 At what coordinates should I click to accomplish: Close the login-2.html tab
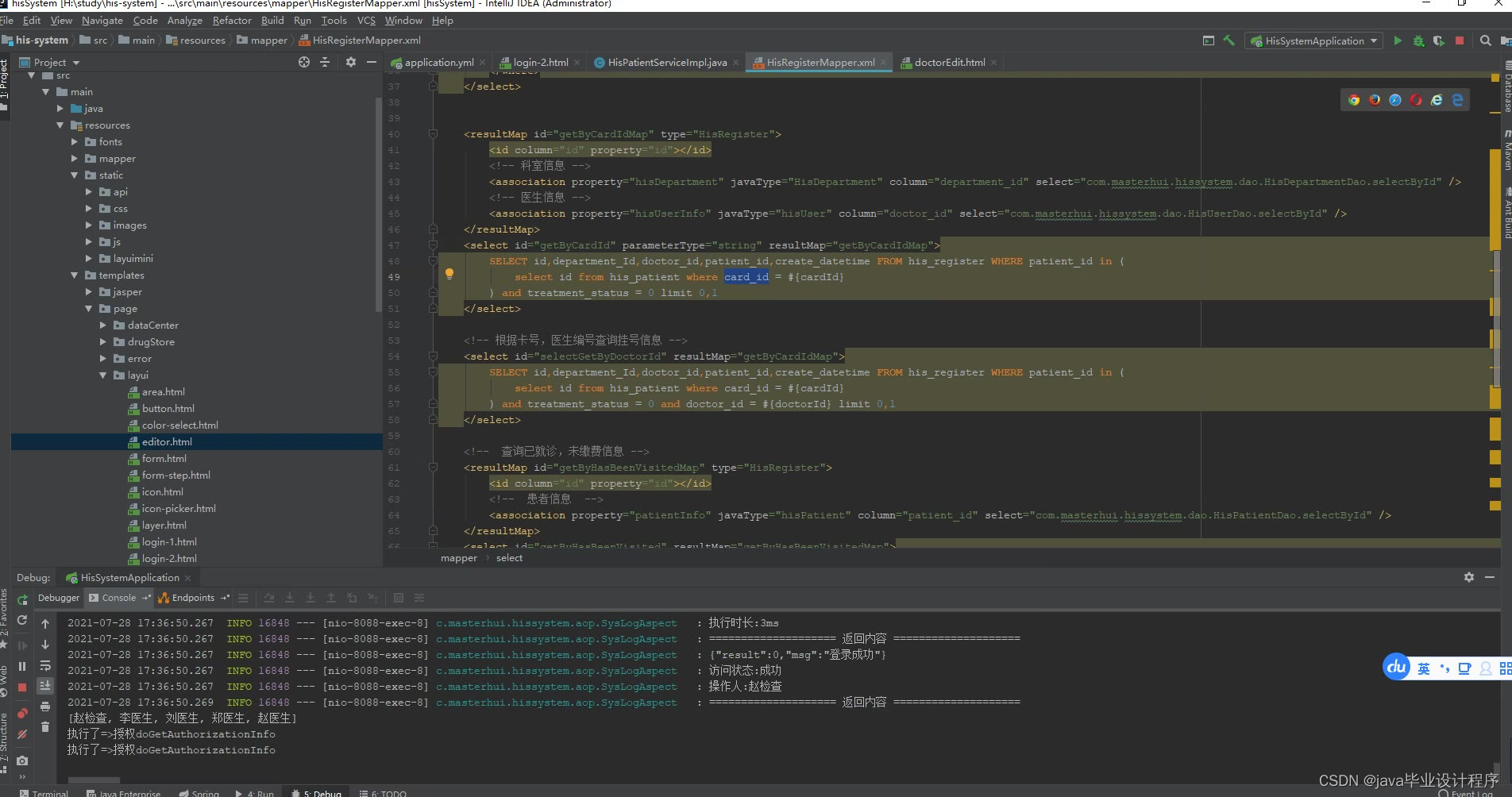577,63
